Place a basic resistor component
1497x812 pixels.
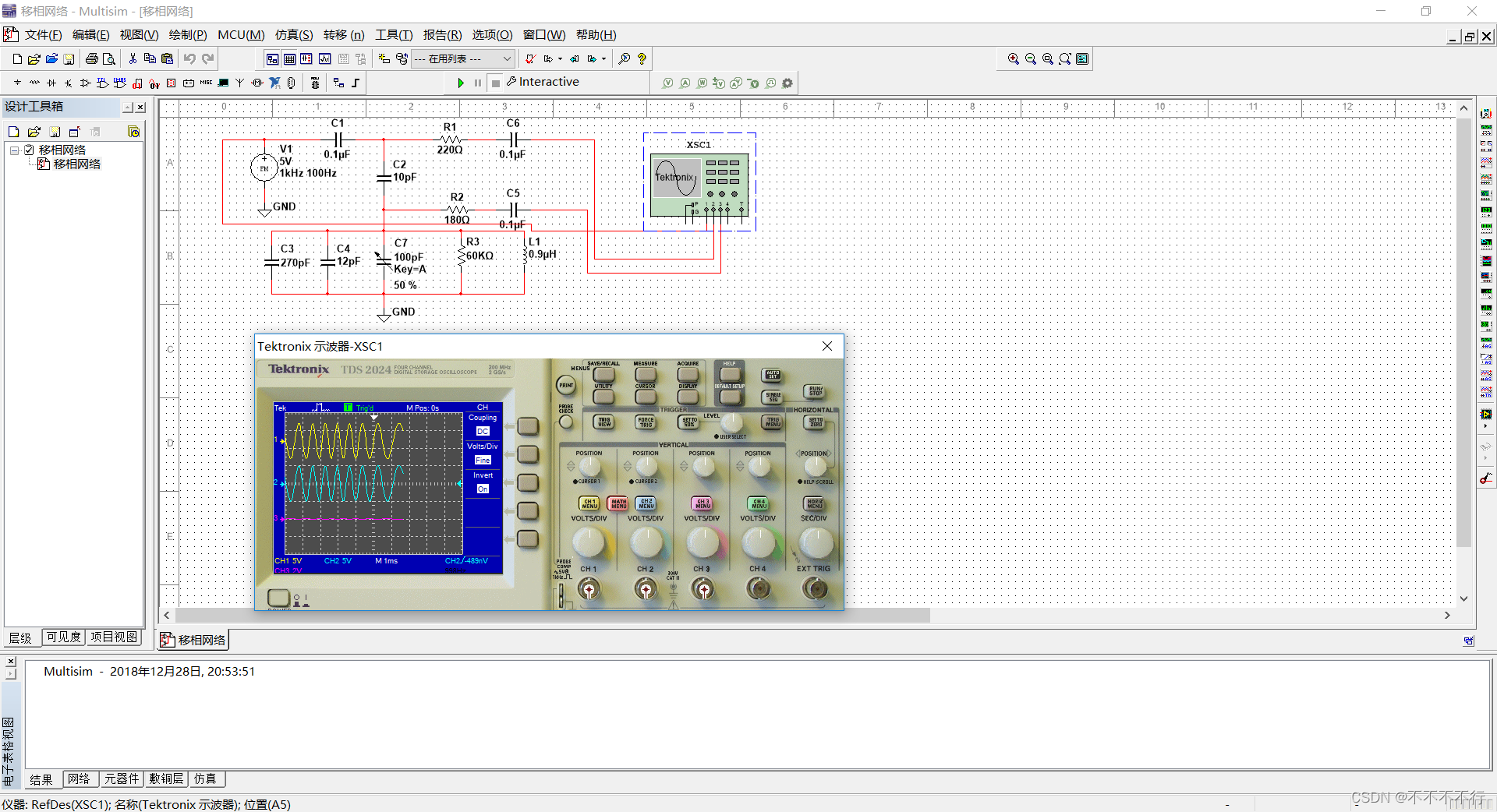34,83
